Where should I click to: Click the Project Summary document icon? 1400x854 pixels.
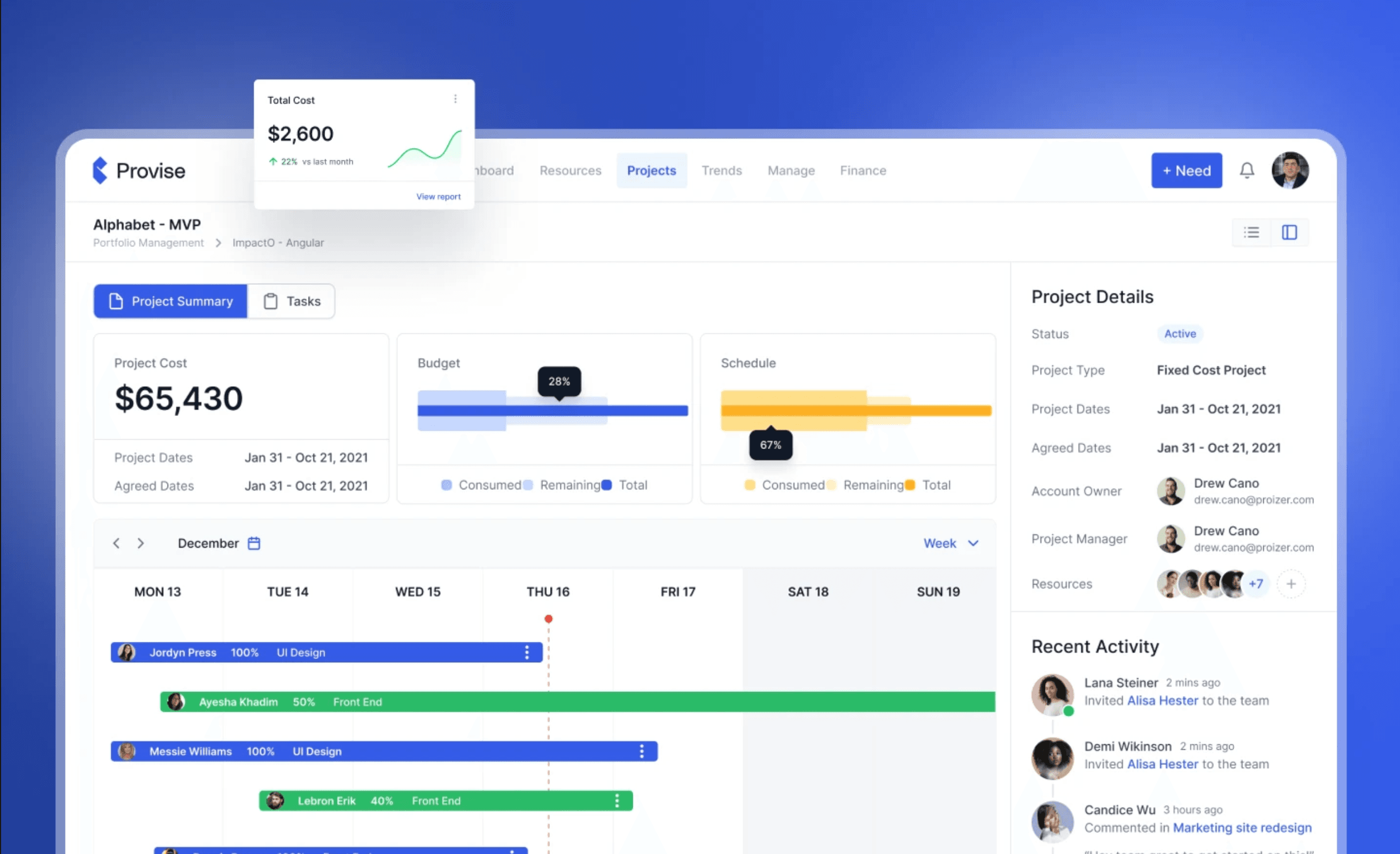pyautogui.click(x=116, y=301)
